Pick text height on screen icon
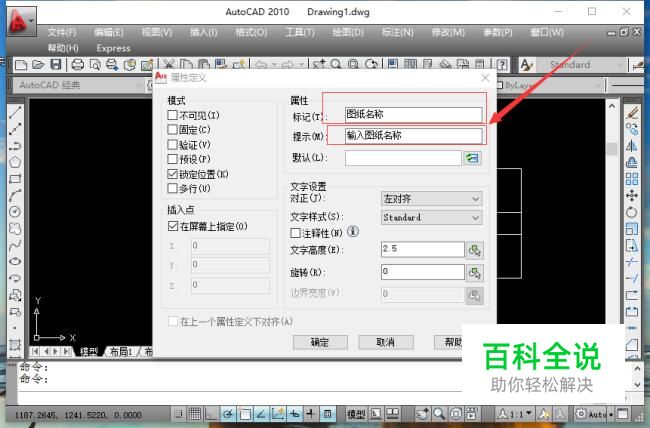Image resolution: width=650 pixels, height=428 pixels. [x=475, y=250]
